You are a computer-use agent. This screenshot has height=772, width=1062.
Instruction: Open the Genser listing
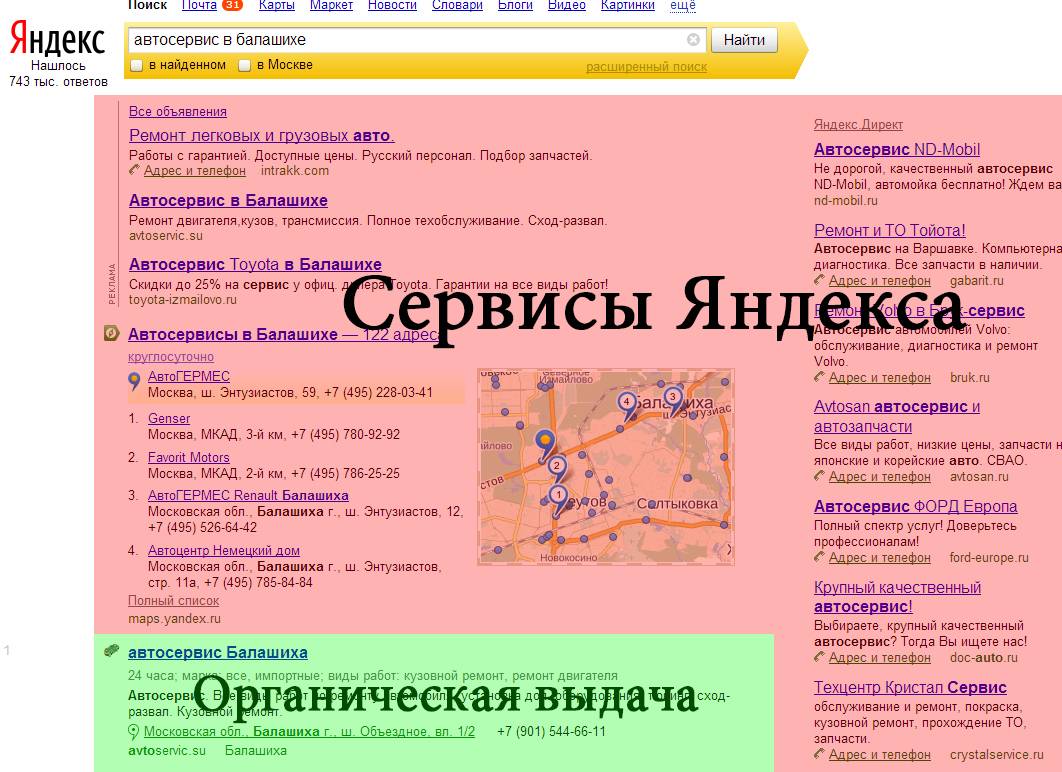(x=169, y=419)
